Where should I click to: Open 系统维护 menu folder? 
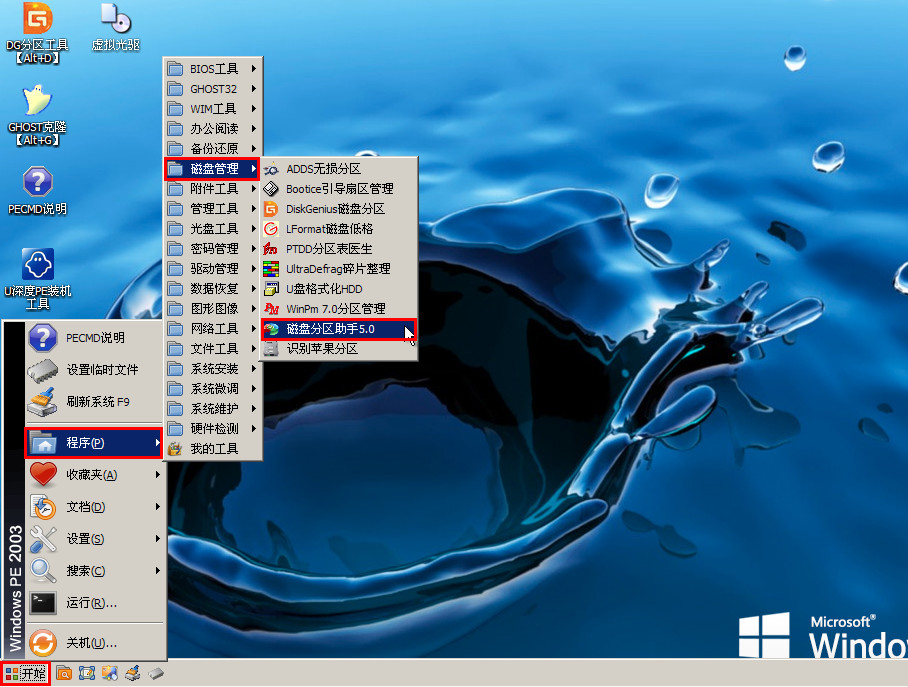pyautogui.click(x=212, y=409)
